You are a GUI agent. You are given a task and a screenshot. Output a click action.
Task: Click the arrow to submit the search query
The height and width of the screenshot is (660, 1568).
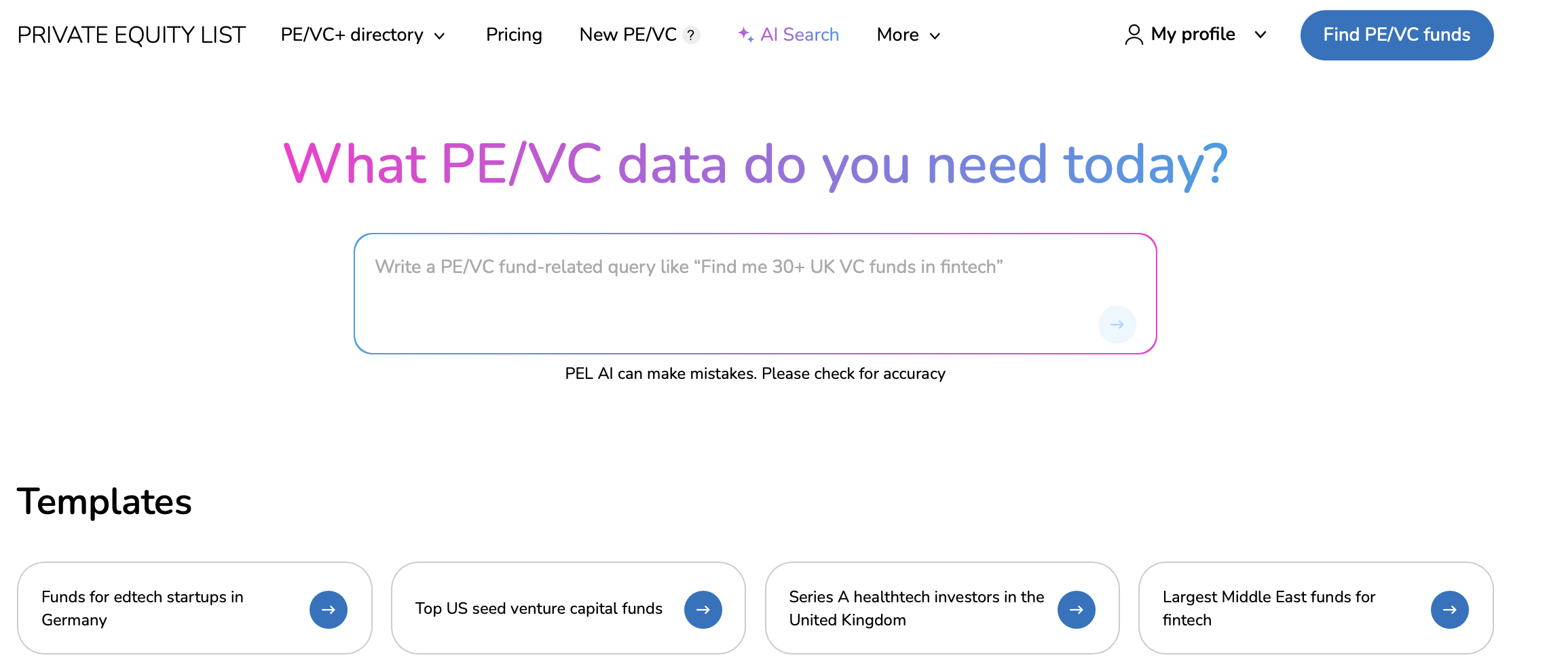pyautogui.click(x=1117, y=325)
